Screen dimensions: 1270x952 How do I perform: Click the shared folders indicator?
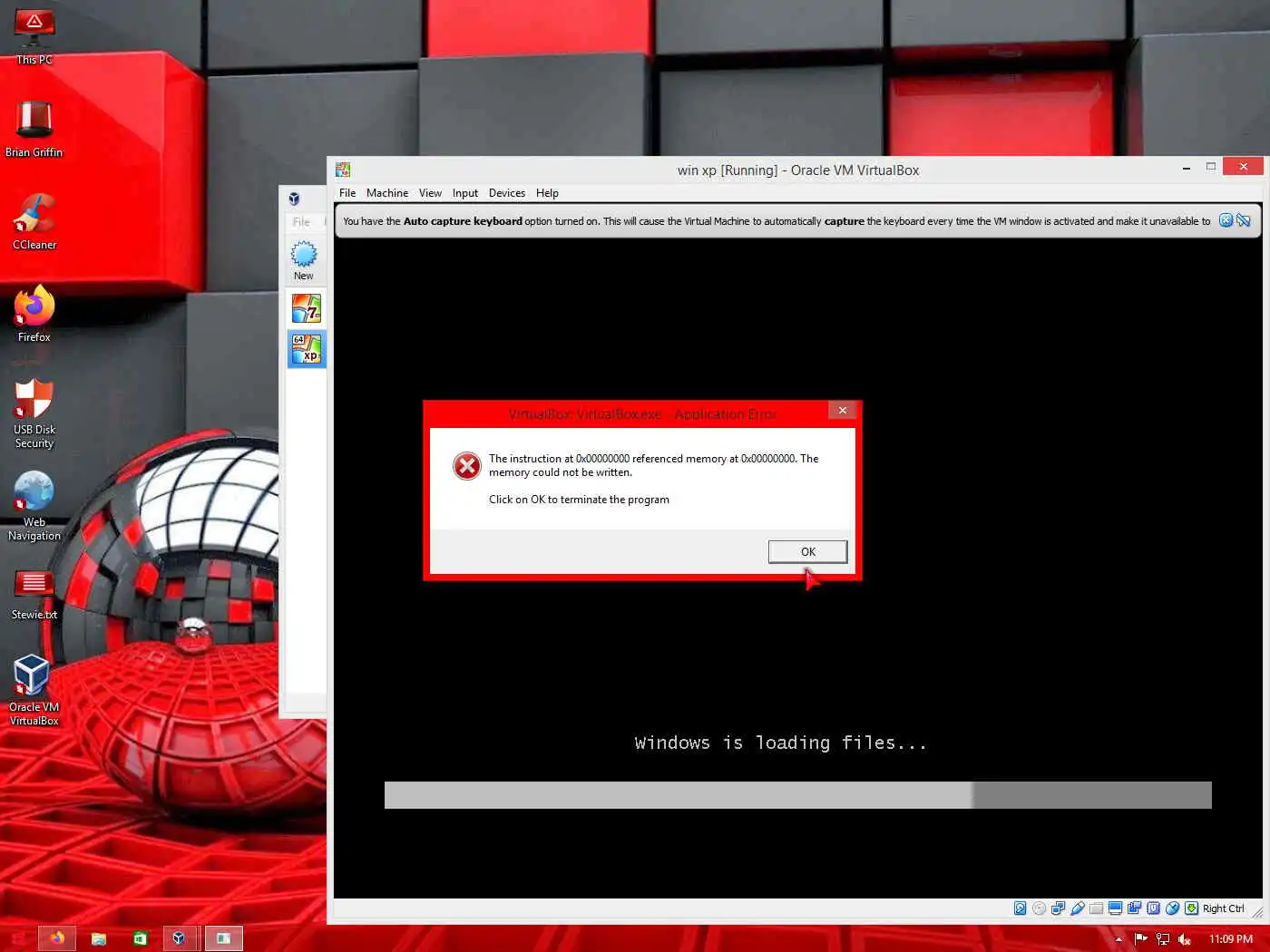point(1096,908)
